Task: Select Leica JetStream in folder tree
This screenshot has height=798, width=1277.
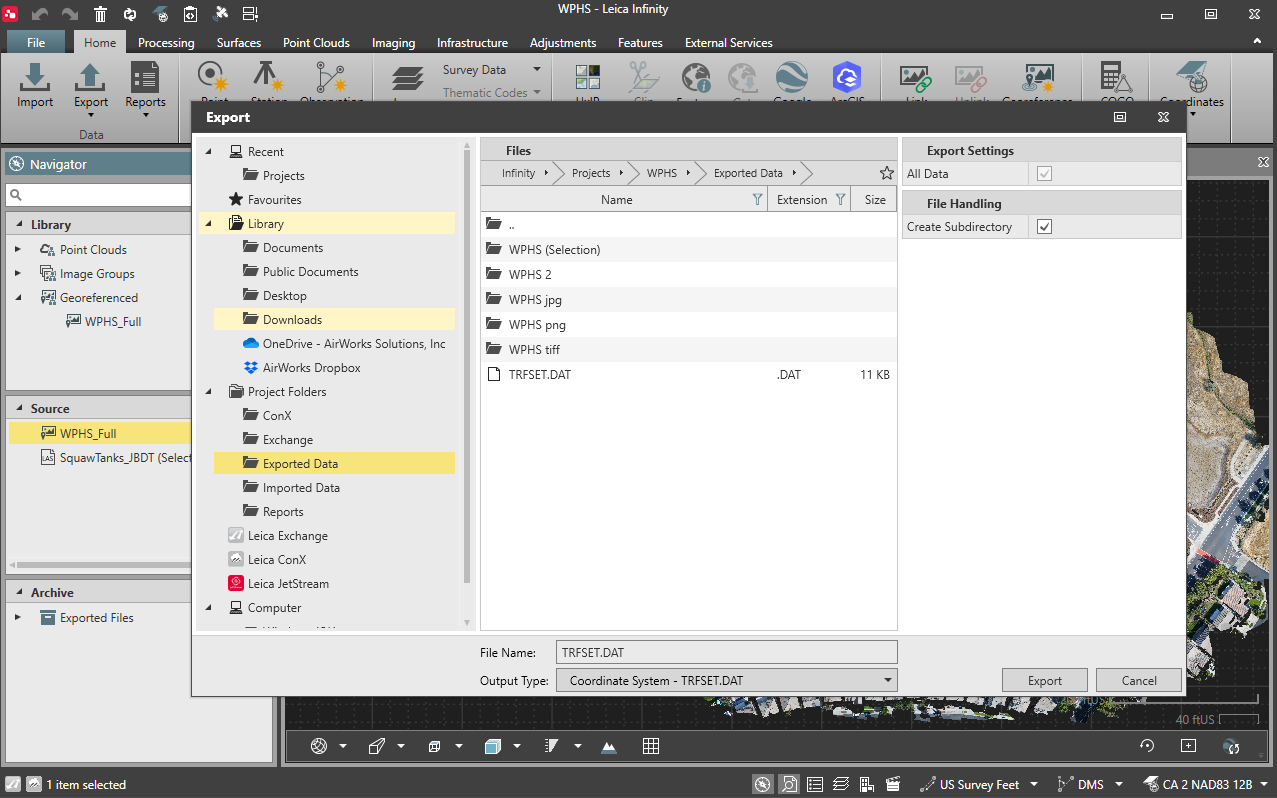Action: click(x=288, y=584)
